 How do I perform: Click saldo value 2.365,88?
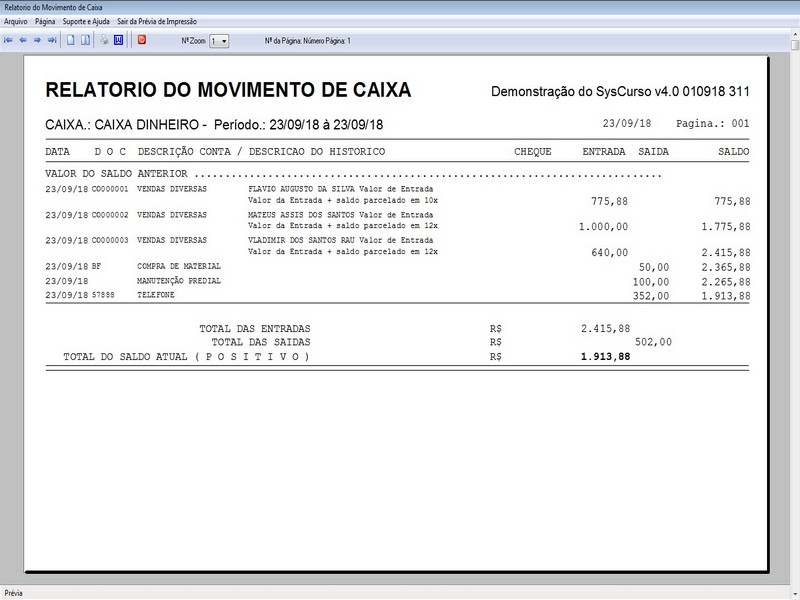tap(726, 267)
